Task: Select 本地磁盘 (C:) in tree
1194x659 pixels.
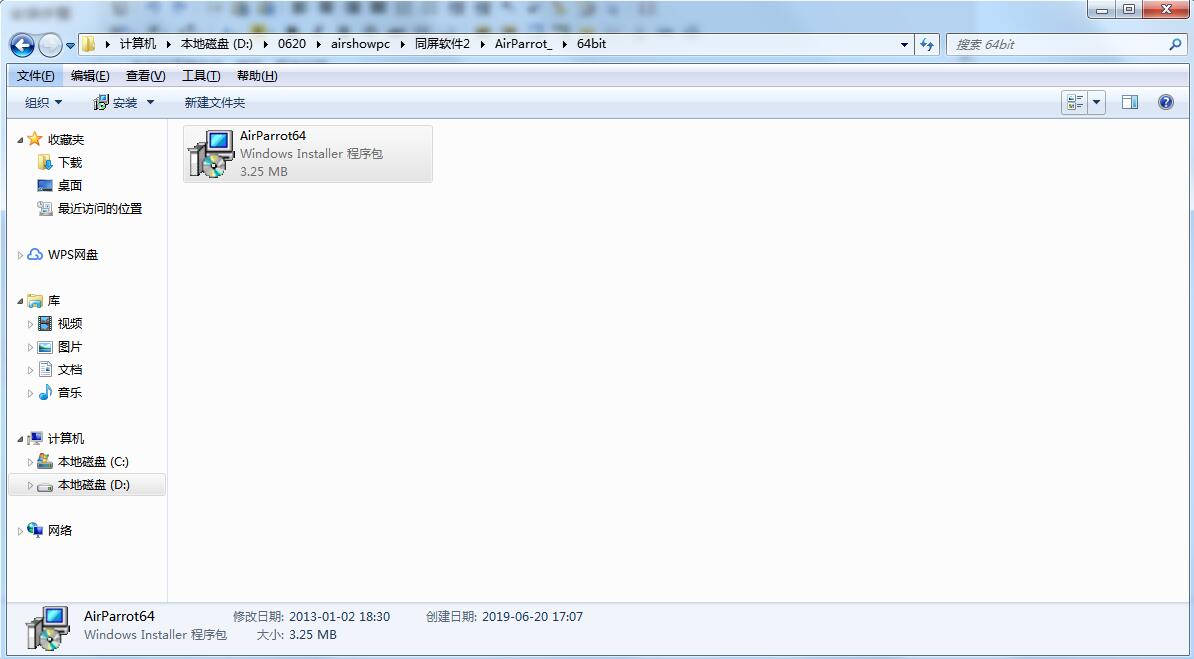Action: pos(93,462)
